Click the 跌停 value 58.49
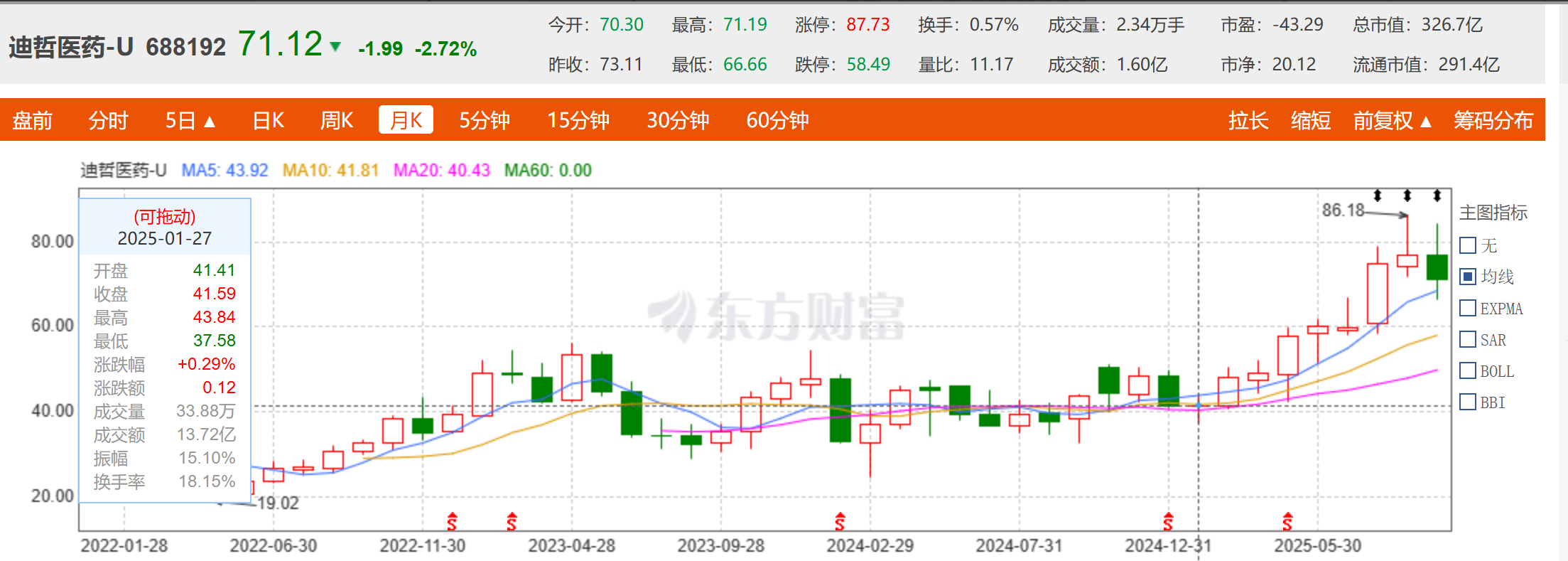 coord(868,65)
